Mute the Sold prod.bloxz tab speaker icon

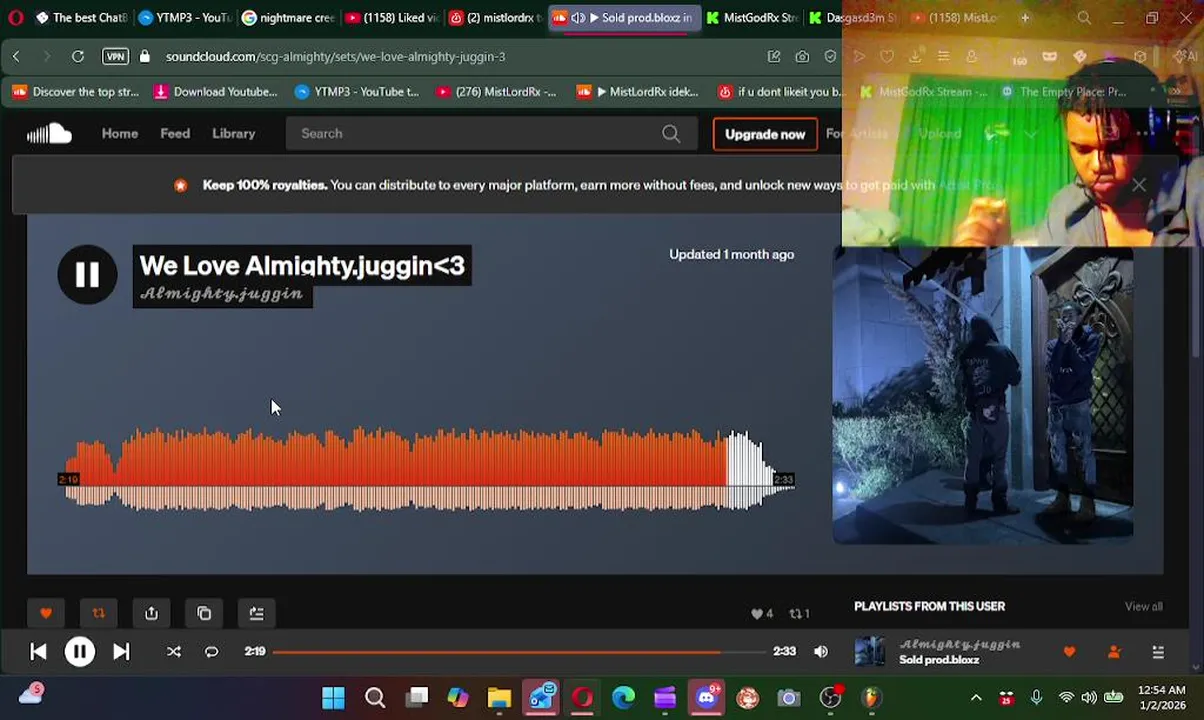click(578, 18)
